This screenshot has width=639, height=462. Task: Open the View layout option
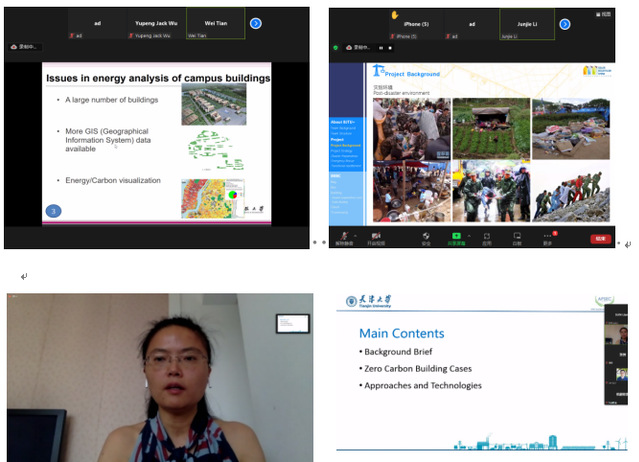pos(604,12)
